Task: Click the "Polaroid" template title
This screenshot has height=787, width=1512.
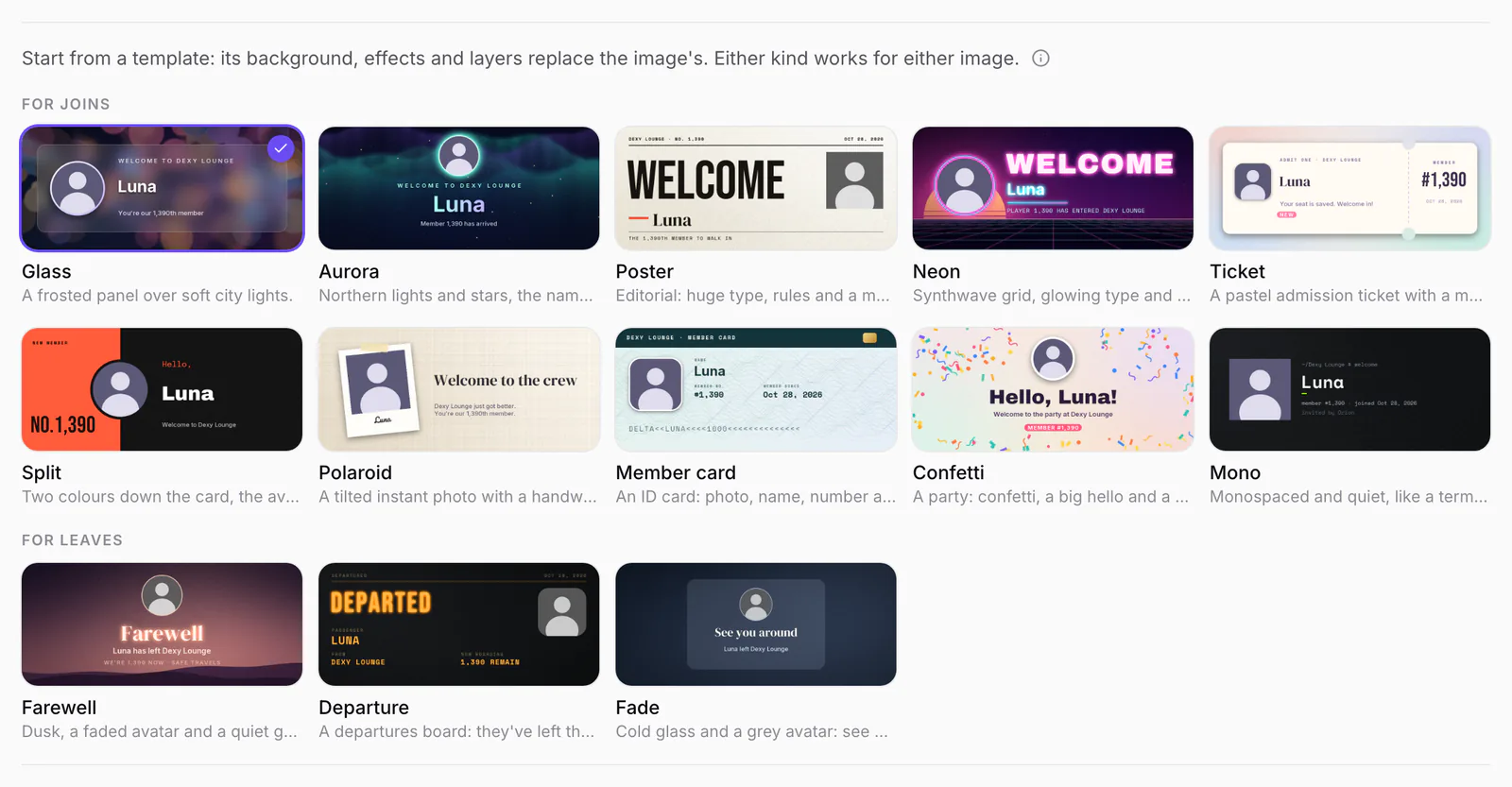Action: [355, 473]
